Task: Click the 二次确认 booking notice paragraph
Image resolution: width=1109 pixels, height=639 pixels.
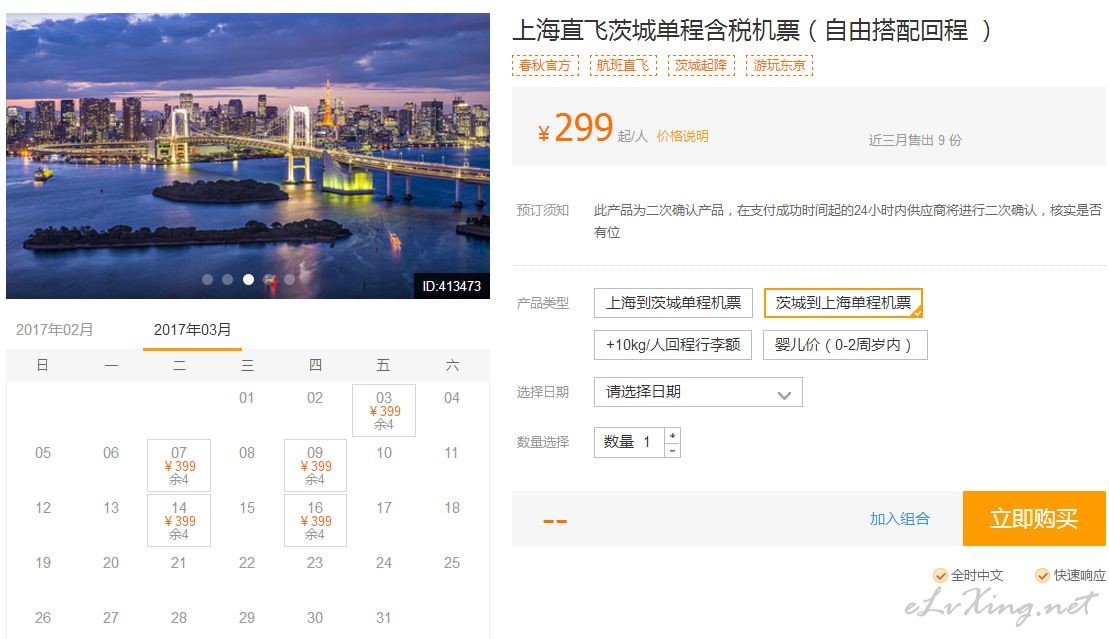Action: 848,221
